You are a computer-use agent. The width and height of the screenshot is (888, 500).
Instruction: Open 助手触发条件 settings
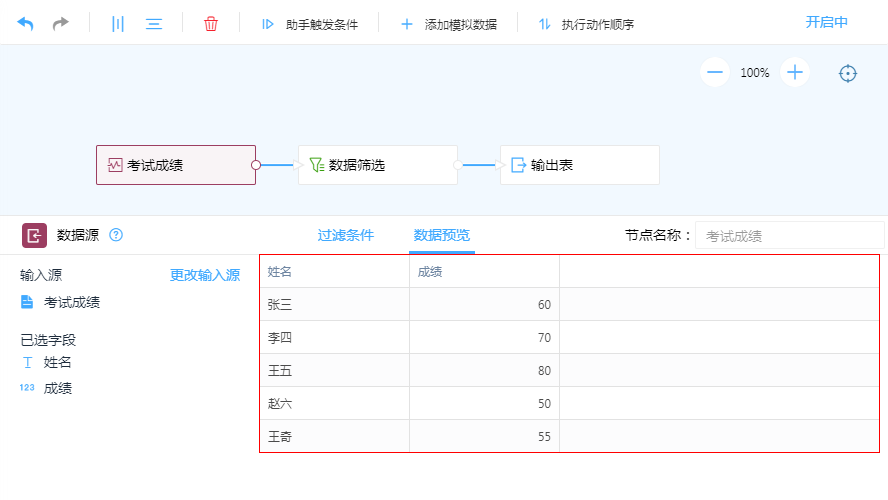309,24
